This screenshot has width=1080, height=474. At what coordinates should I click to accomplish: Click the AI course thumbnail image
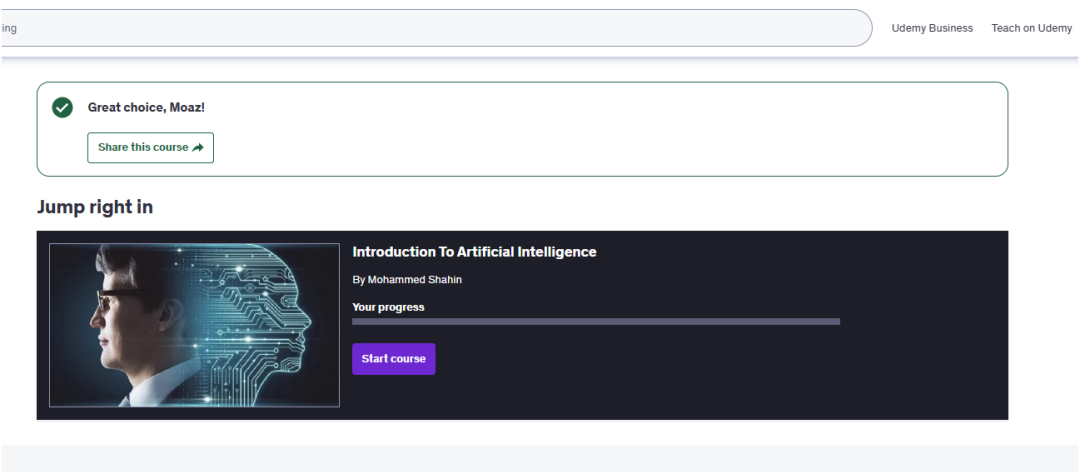pyautogui.click(x=194, y=325)
